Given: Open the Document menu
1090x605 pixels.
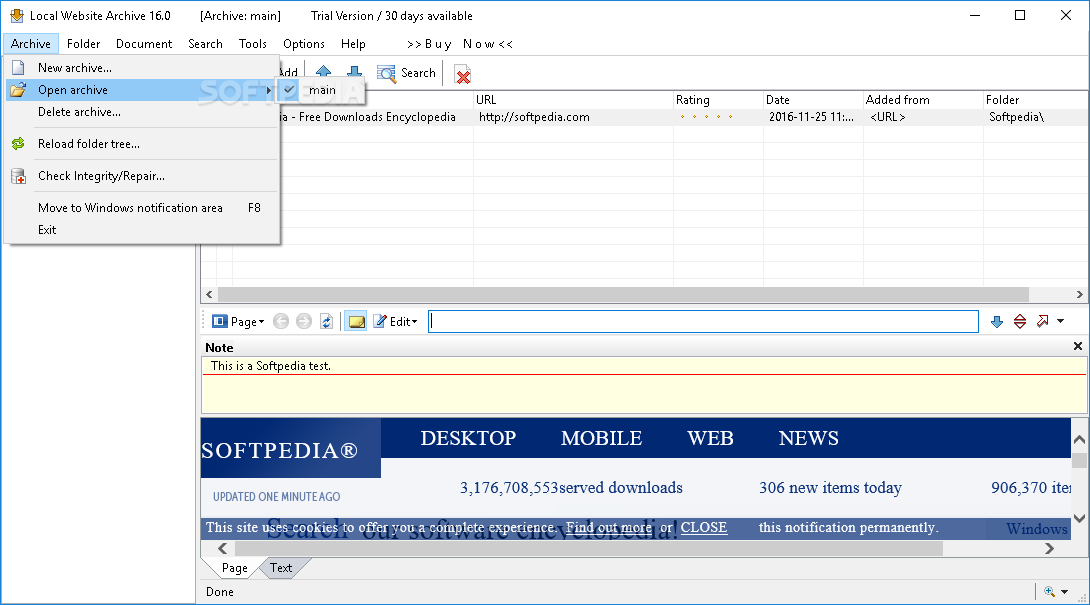Looking at the screenshot, I should point(144,44).
